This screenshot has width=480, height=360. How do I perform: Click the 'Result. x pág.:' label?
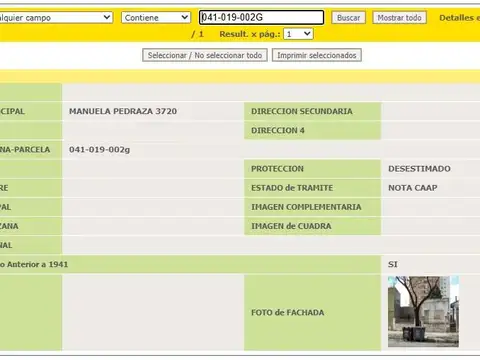[x=249, y=34]
